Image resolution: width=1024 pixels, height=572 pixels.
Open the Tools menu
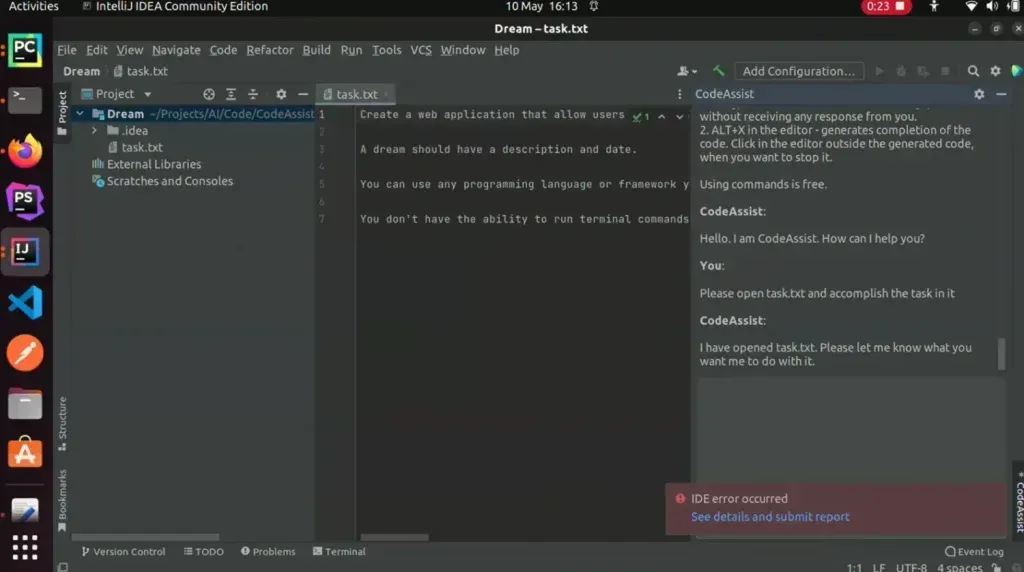(x=387, y=50)
